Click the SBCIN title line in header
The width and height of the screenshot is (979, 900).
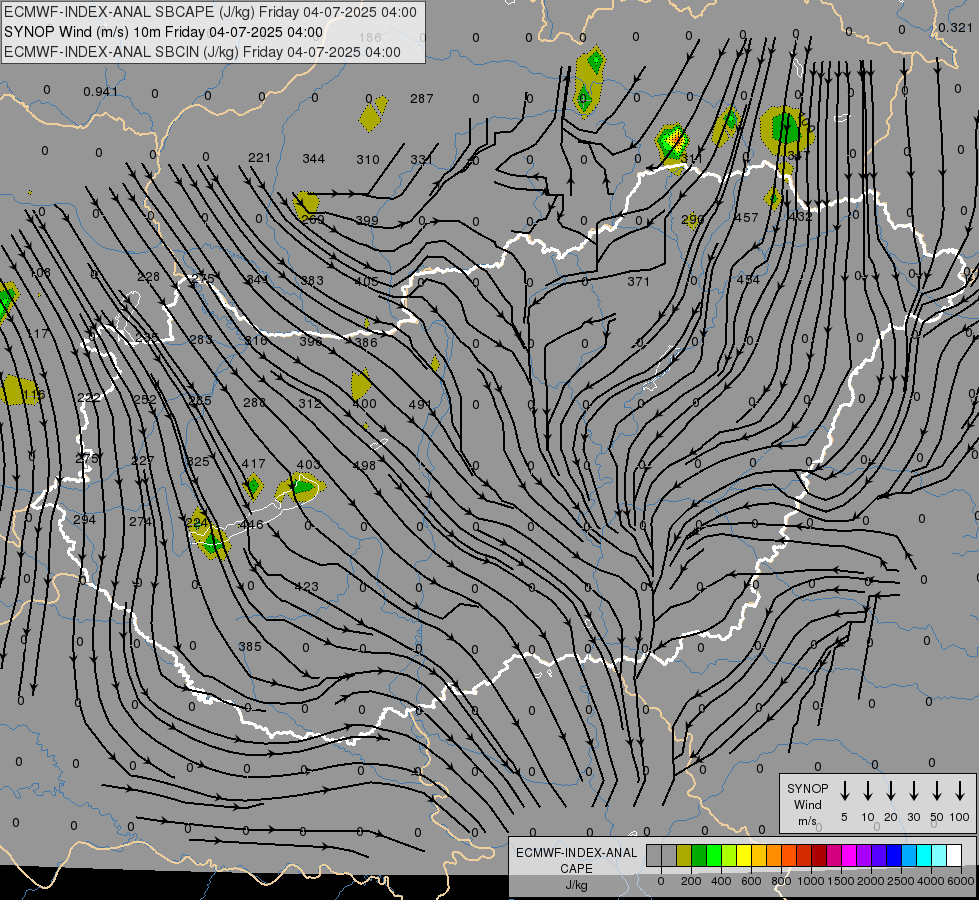coord(202,52)
